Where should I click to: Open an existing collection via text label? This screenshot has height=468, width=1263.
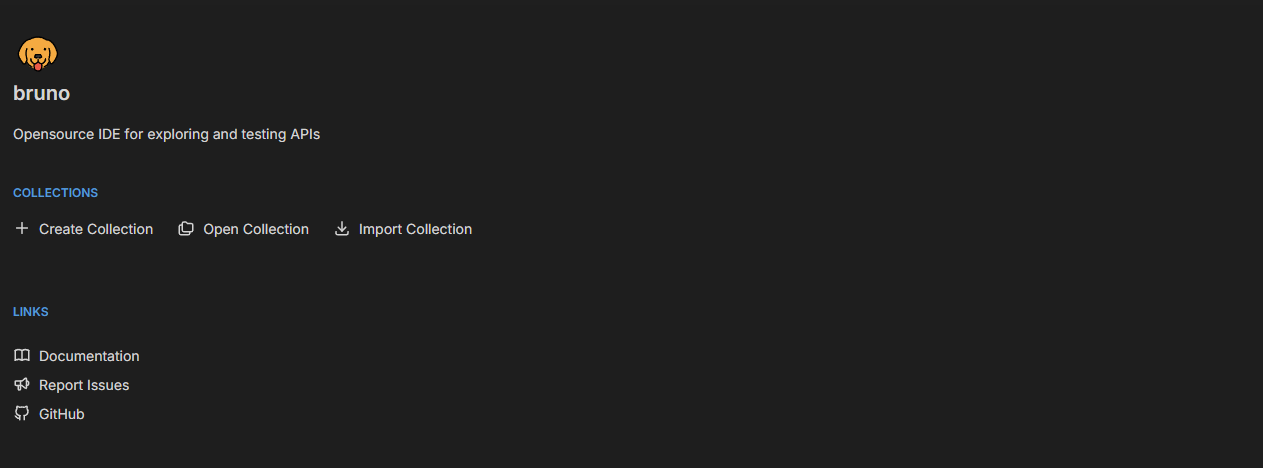pyautogui.click(x=256, y=229)
